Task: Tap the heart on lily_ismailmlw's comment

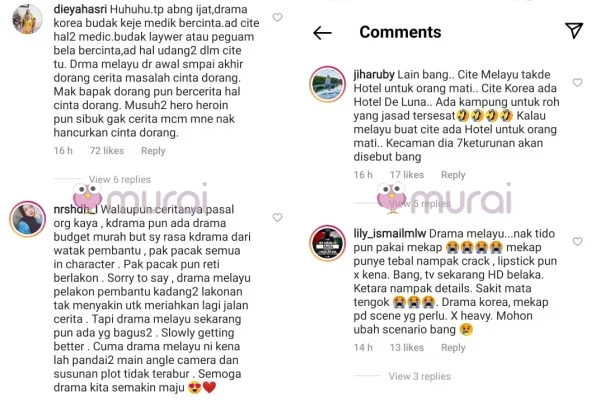Action: click(577, 242)
